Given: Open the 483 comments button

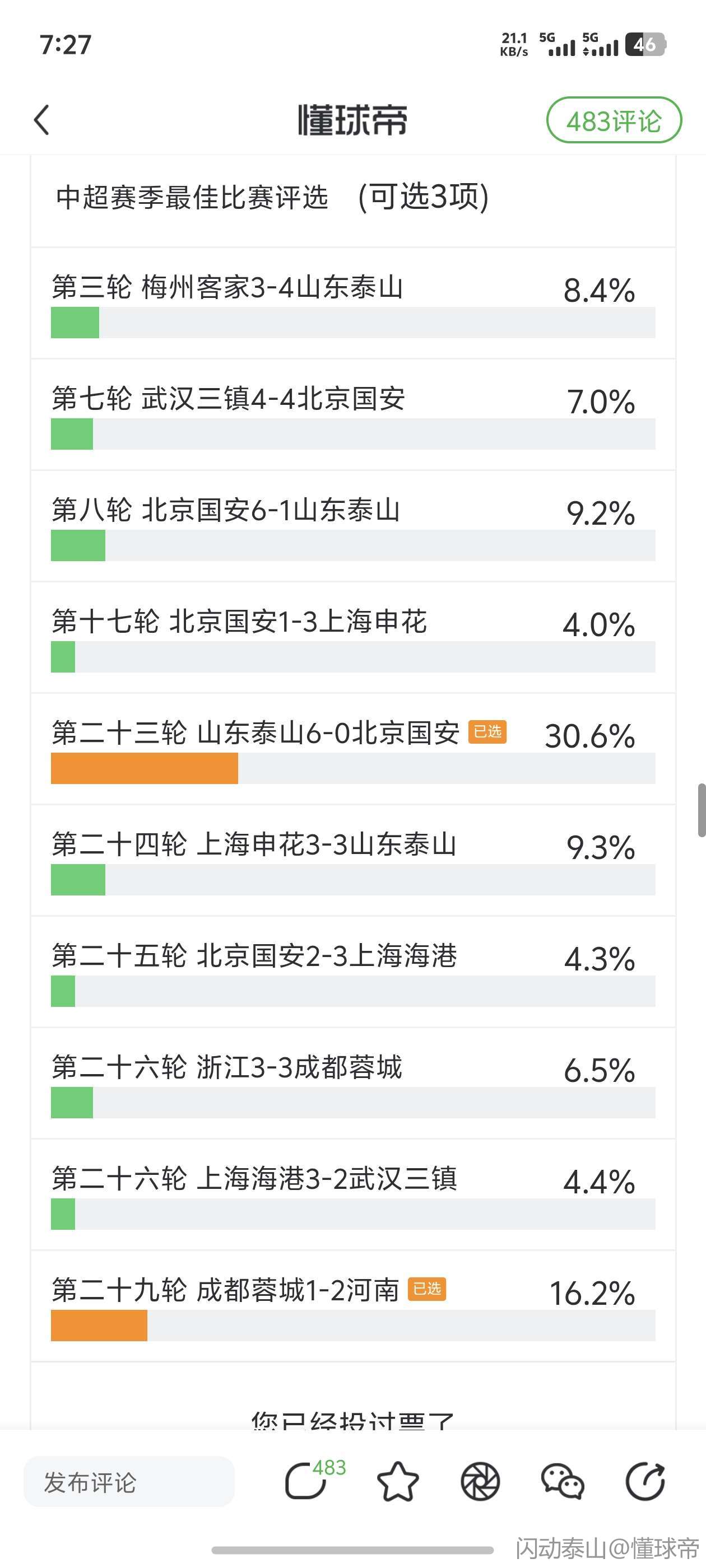Looking at the screenshot, I should [614, 120].
